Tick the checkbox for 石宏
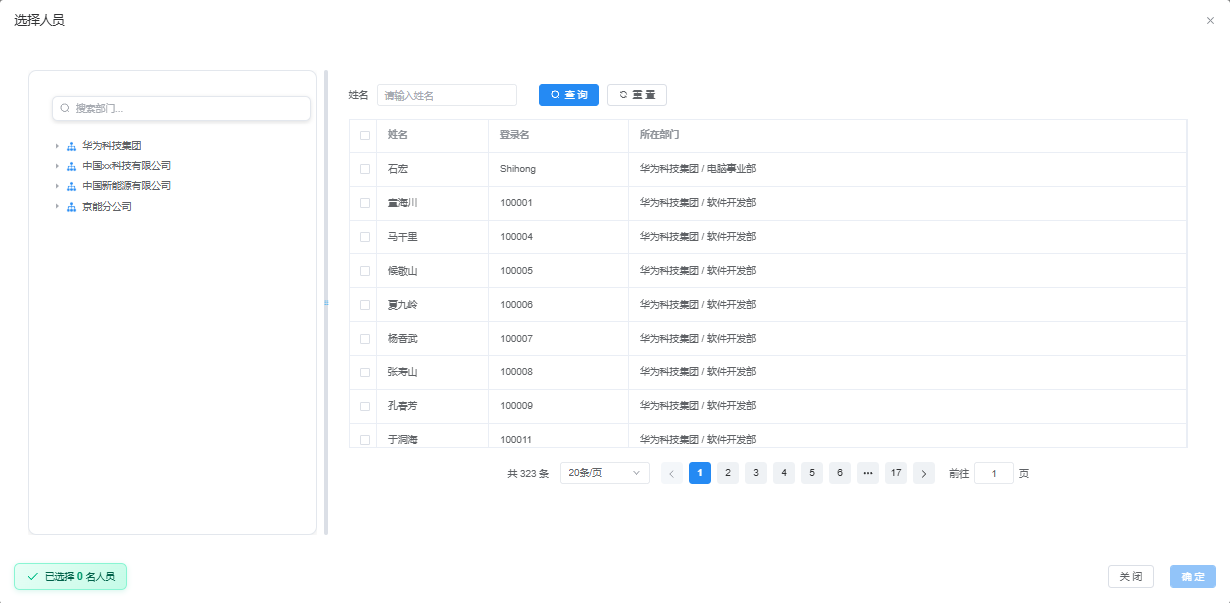 click(x=365, y=169)
